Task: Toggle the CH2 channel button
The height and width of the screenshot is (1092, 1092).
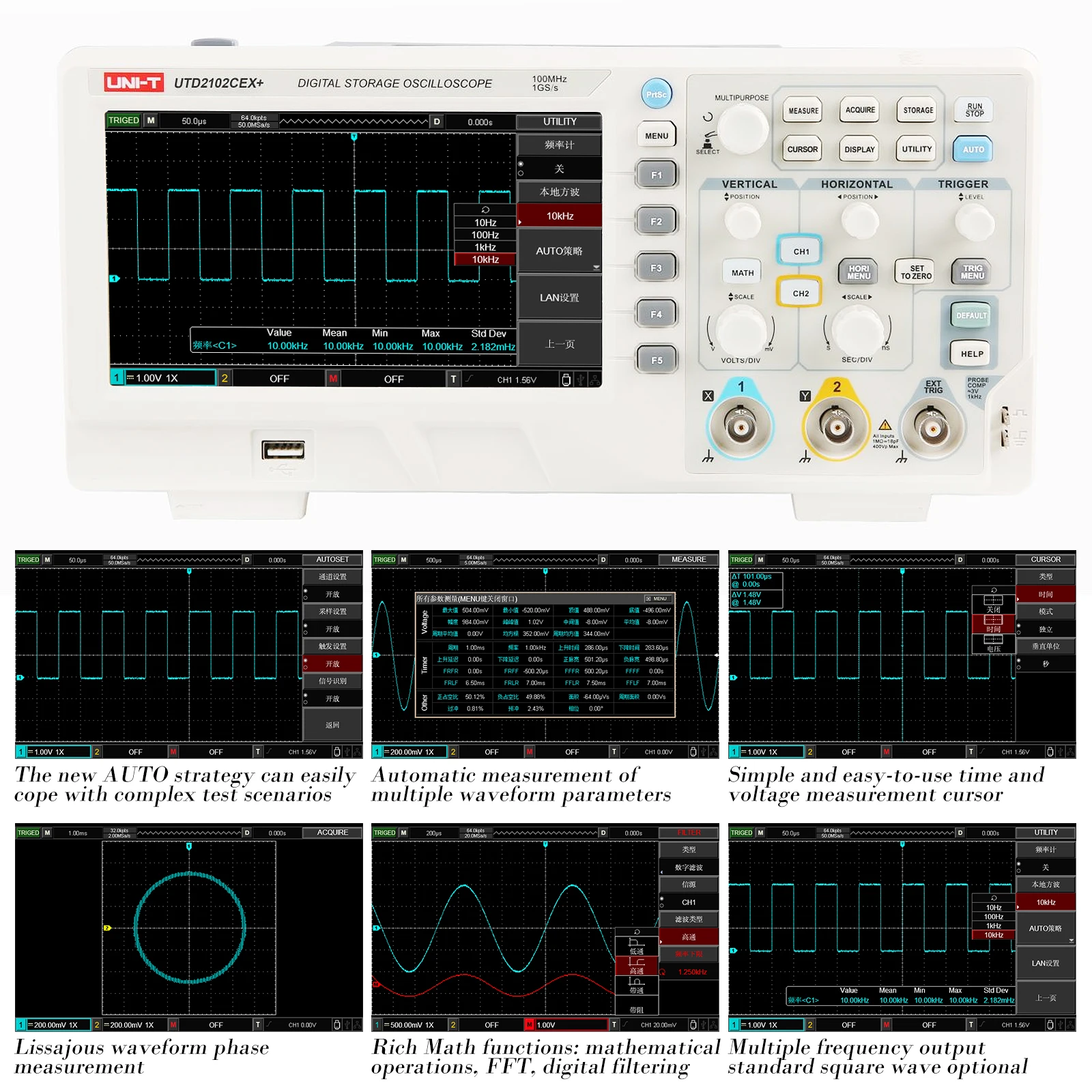Action: (801, 293)
